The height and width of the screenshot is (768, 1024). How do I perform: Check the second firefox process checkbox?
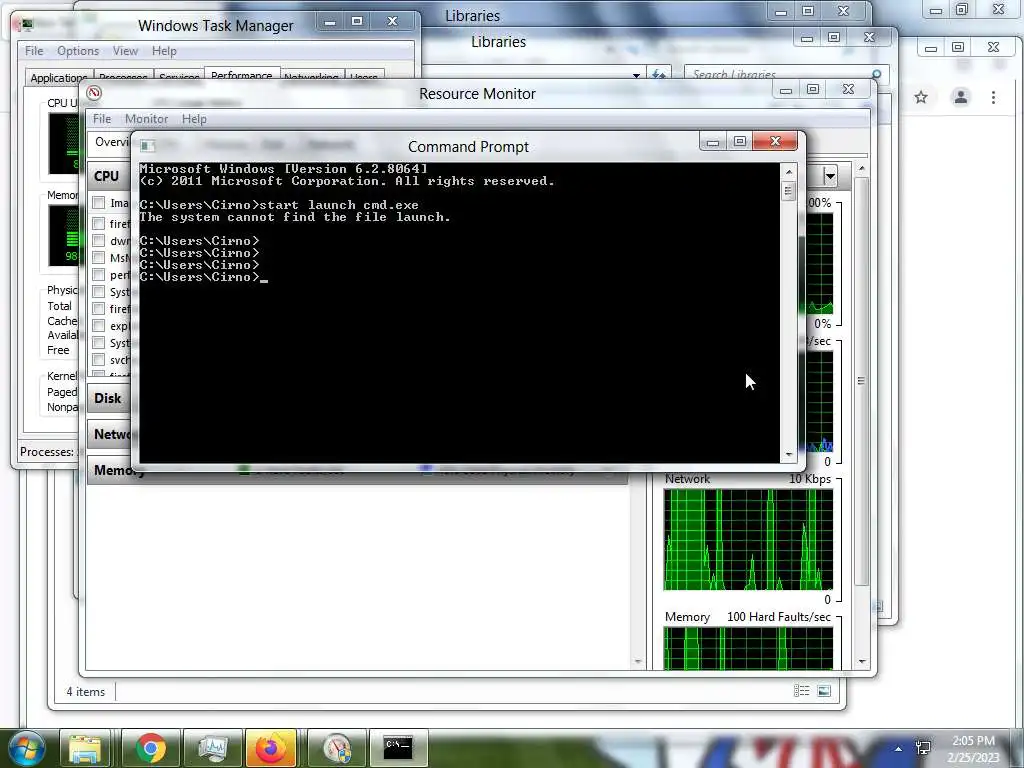coord(99,308)
